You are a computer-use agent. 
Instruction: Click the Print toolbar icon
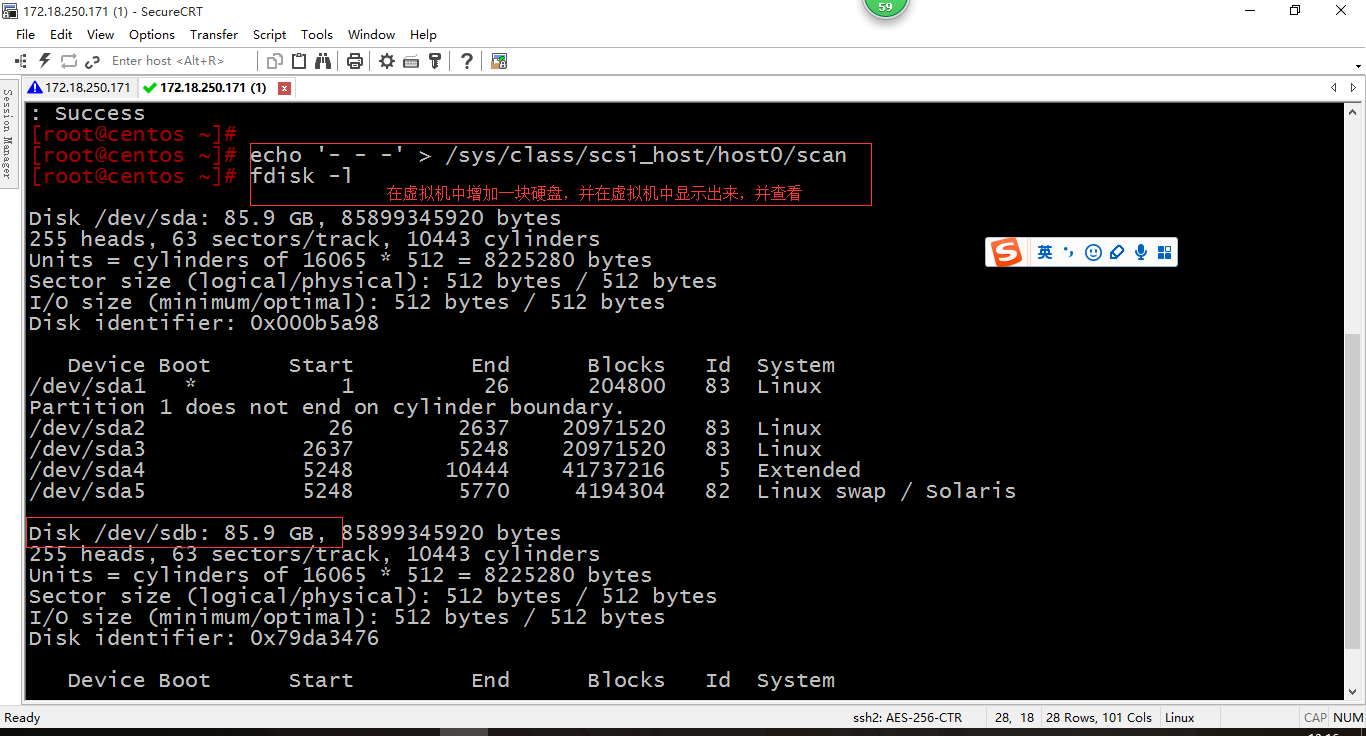click(x=354, y=61)
